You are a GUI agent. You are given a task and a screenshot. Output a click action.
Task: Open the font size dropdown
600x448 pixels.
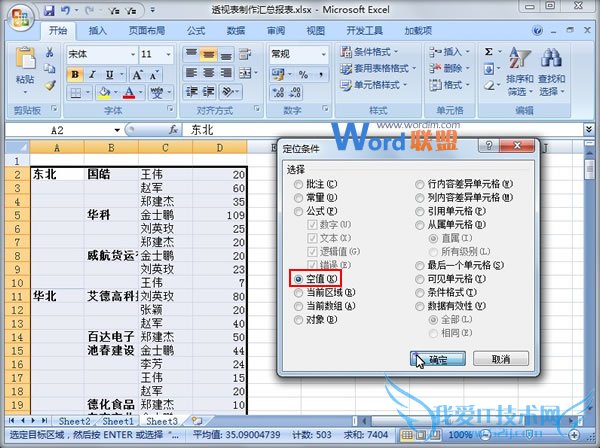tap(168, 54)
